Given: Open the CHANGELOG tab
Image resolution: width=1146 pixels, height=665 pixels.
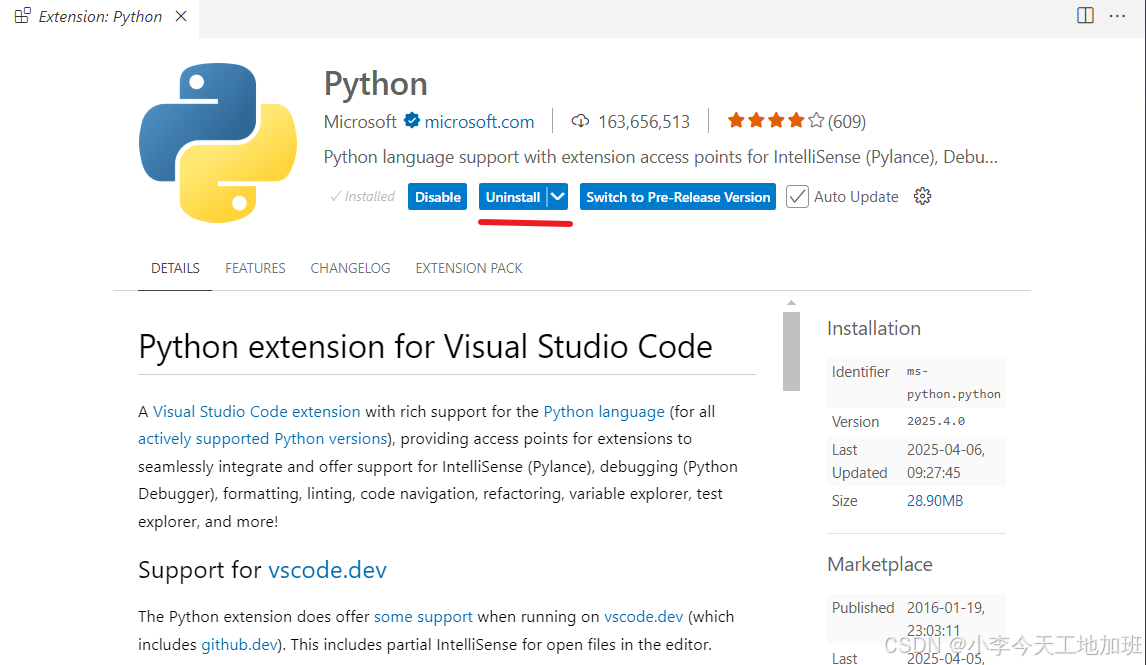Looking at the screenshot, I should (350, 268).
